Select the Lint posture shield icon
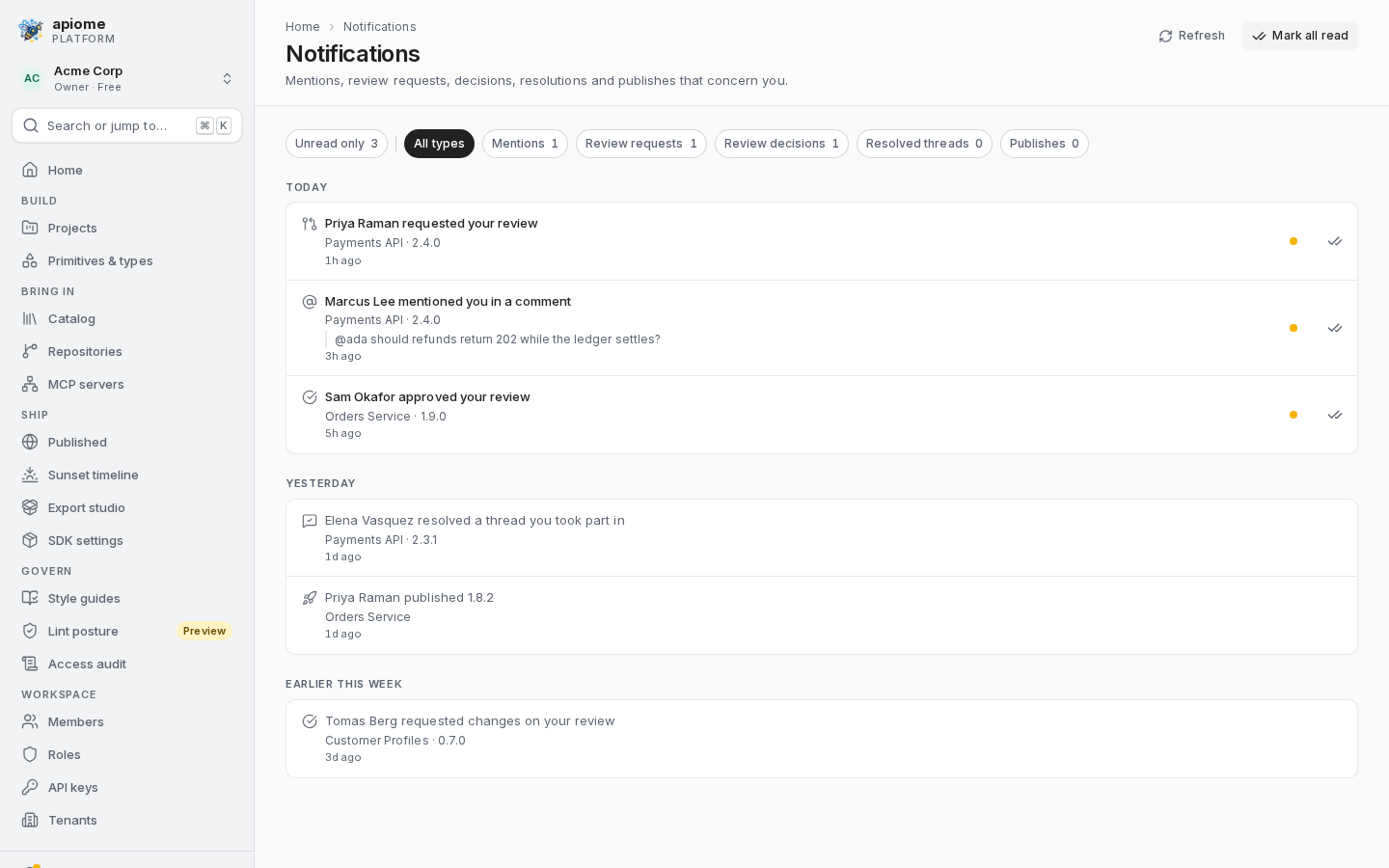Image resolution: width=1389 pixels, height=868 pixels. pos(30,631)
